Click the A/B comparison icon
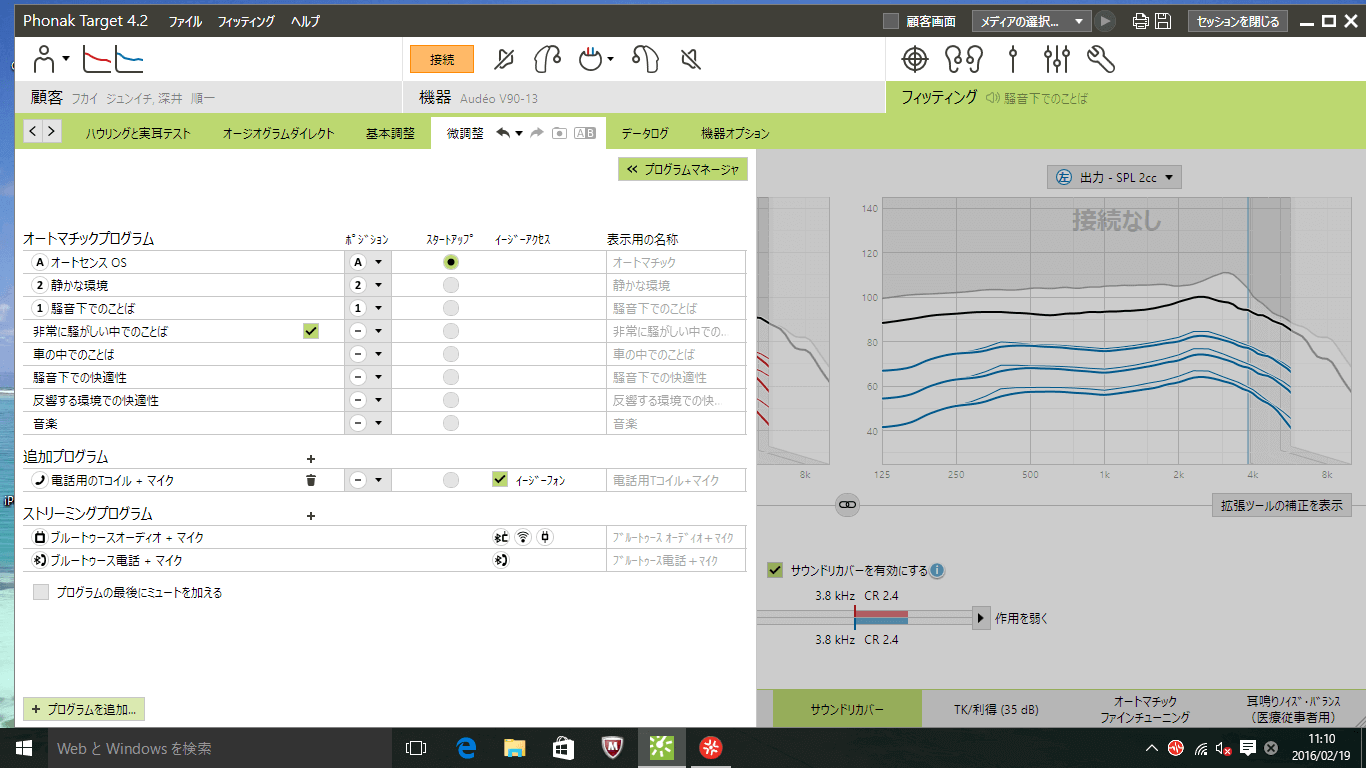The width and height of the screenshot is (1366, 768). [585, 133]
